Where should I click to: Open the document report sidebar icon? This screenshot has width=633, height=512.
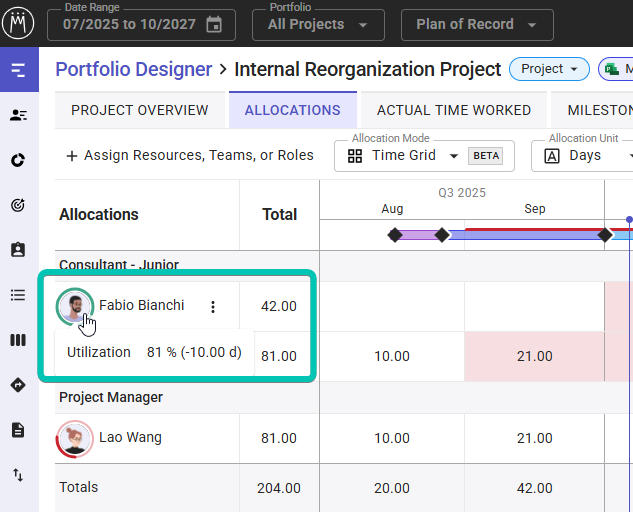(18, 430)
